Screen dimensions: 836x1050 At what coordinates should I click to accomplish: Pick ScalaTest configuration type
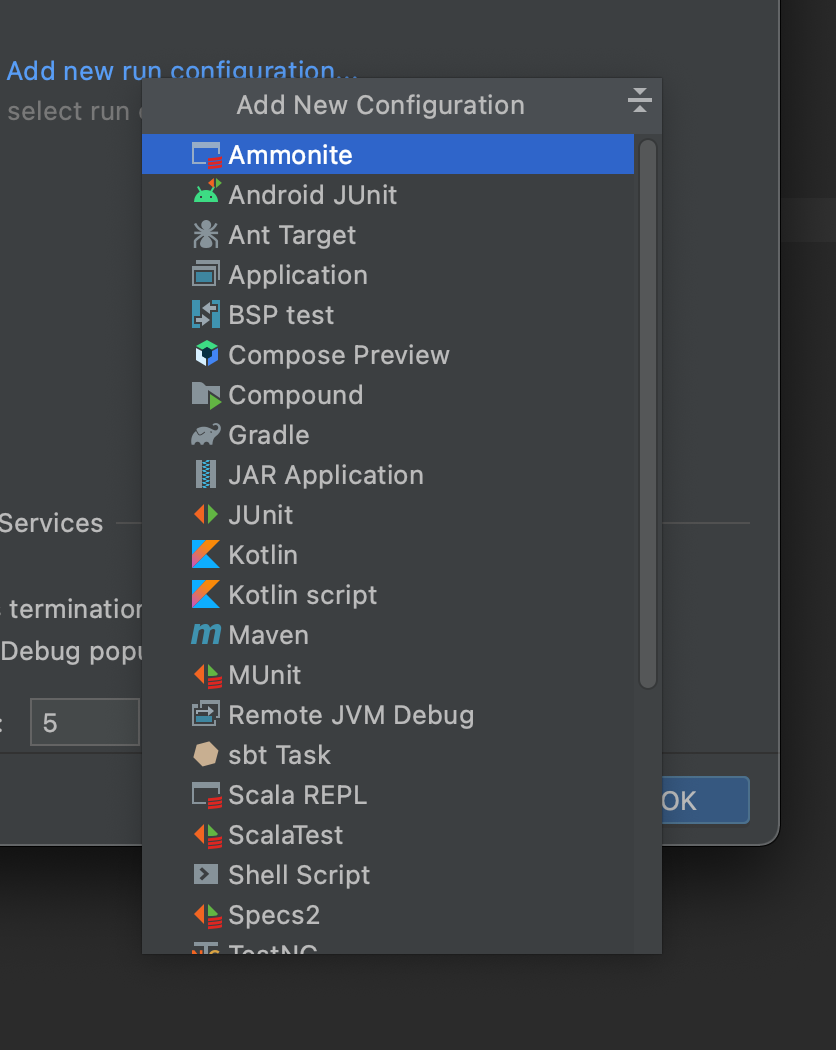click(388, 835)
